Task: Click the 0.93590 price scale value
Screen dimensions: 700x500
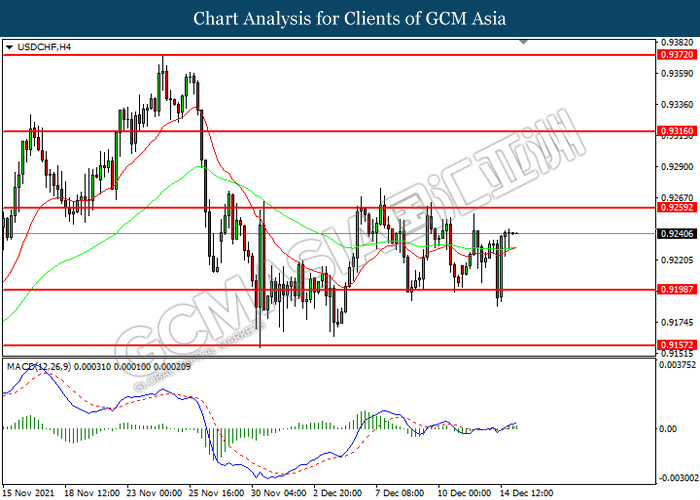Action: pos(677,73)
